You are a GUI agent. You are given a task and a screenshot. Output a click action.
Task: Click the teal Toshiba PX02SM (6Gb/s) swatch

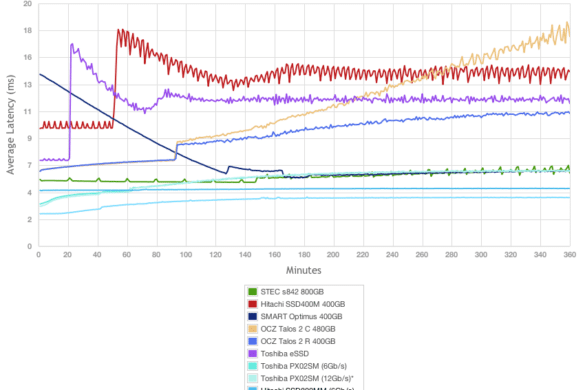tap(253, 366)
